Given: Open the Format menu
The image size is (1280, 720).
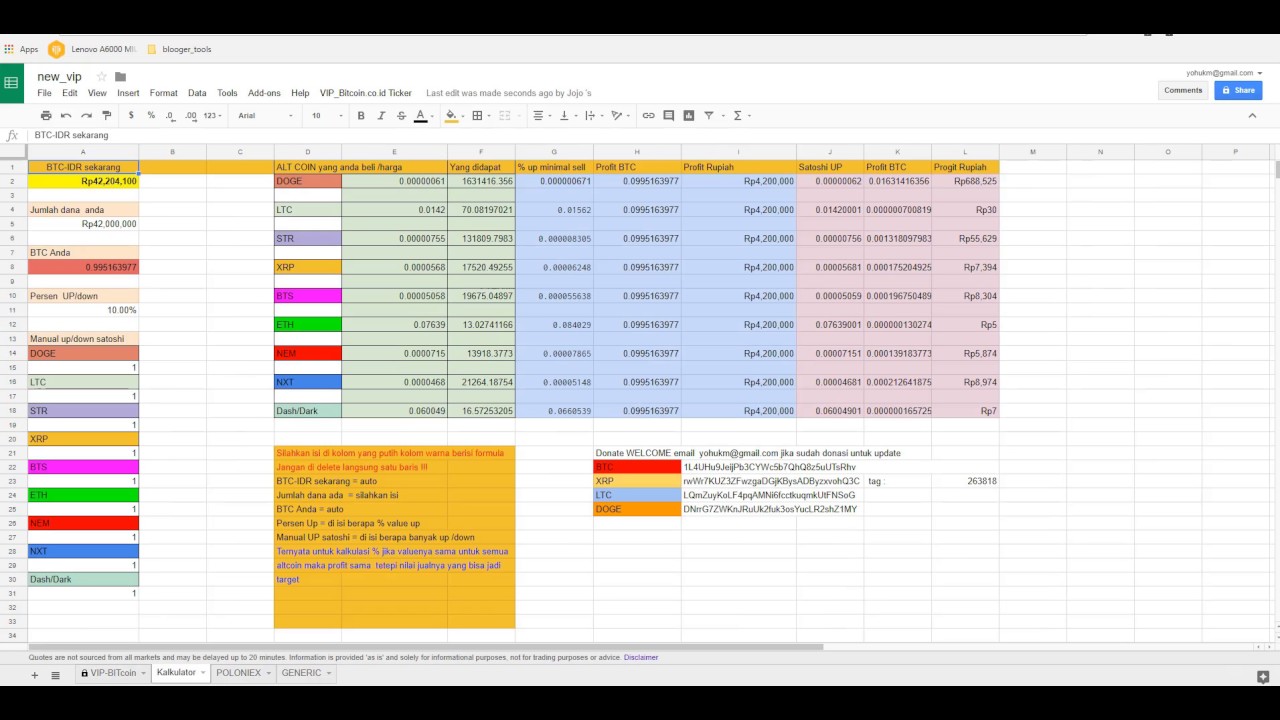Looking at the screenshot, I should pos(163,93).
